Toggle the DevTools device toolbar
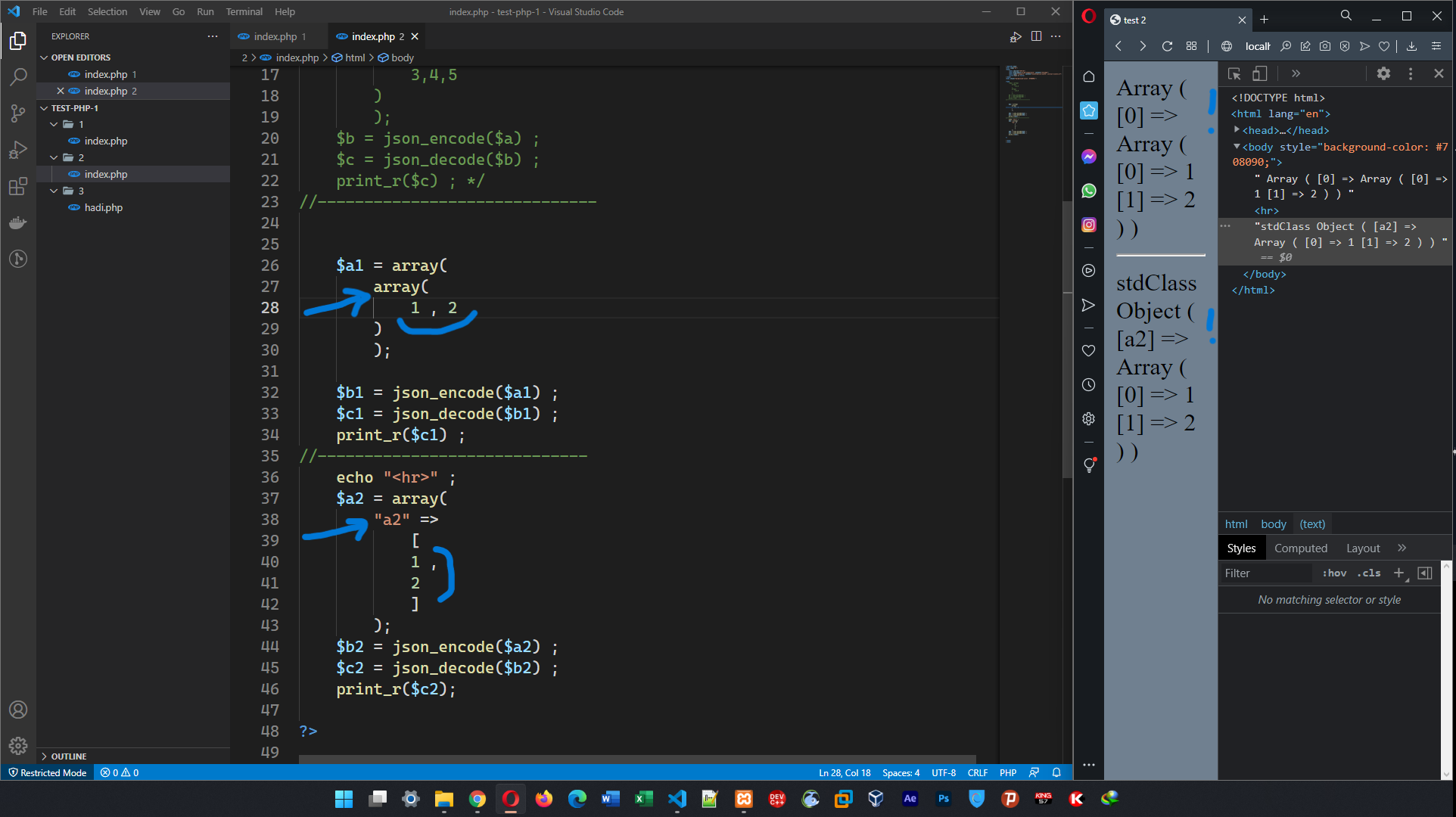 (1259, 73)
